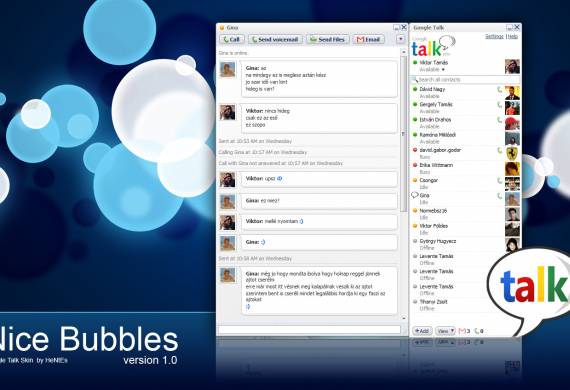Click the Gmail inbox icon showing 3

click(x=462, y=331)
